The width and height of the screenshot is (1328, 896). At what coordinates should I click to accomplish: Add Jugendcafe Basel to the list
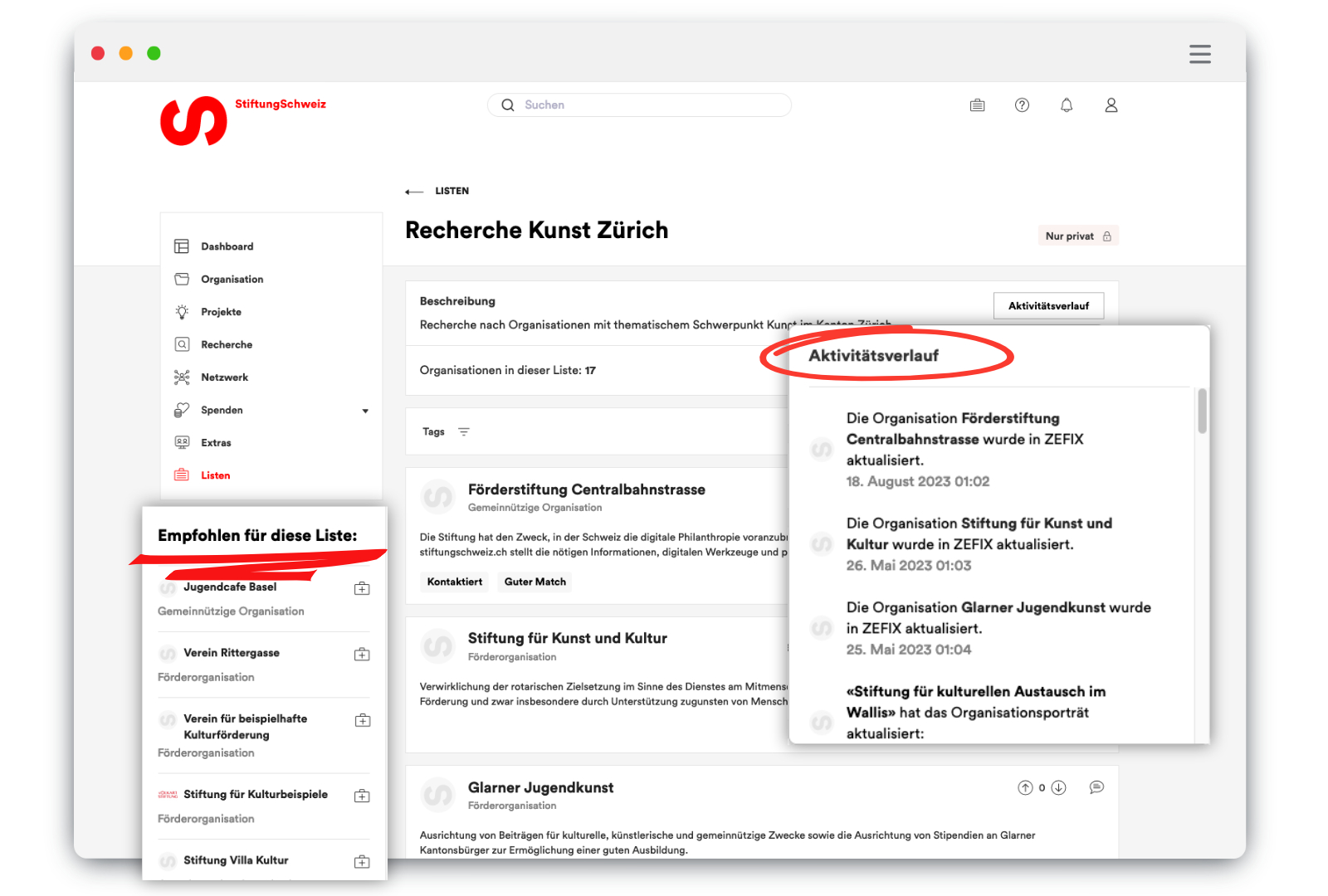362,588
